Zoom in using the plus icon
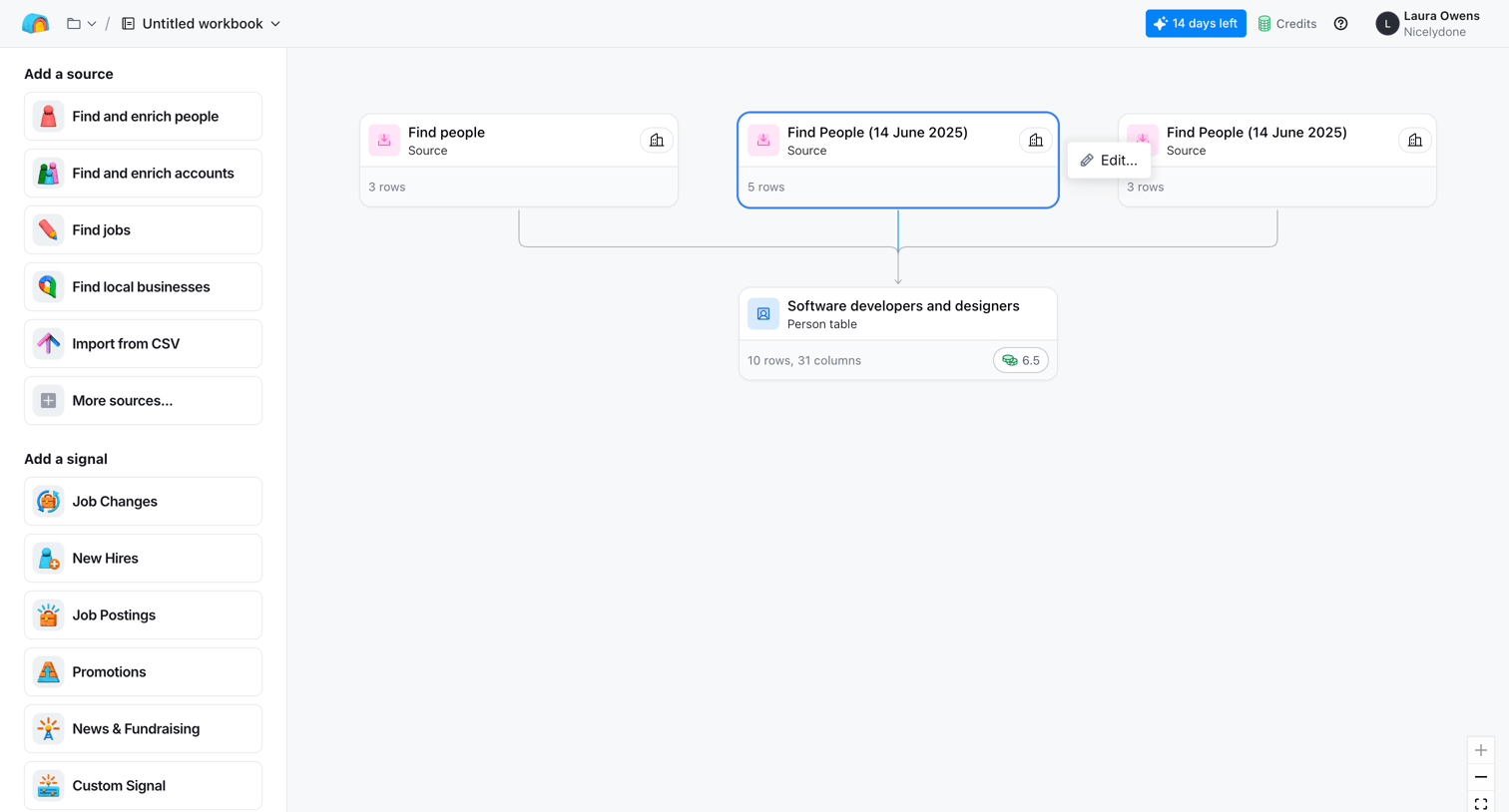 click(x=1481, y=750)
